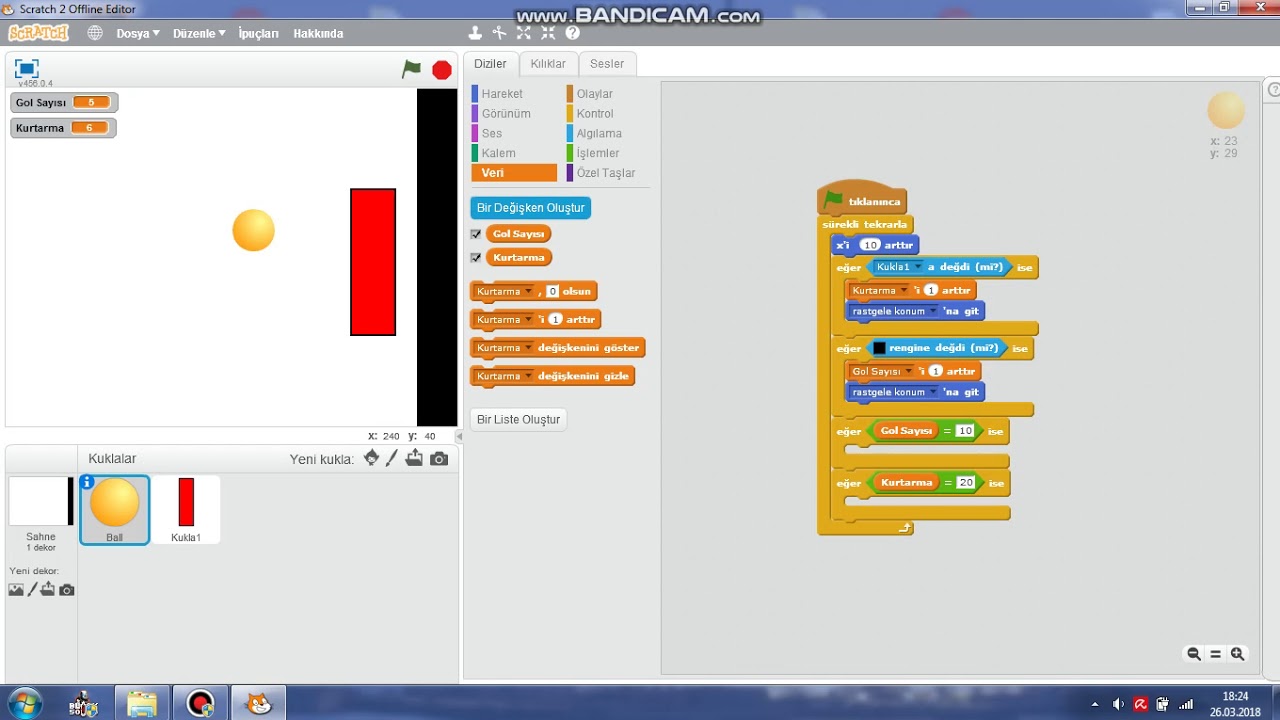Reset scripts area zoom
The width and height of the screenshot is (1280, 720).
pyautogui.click(x=1216, y=654)
